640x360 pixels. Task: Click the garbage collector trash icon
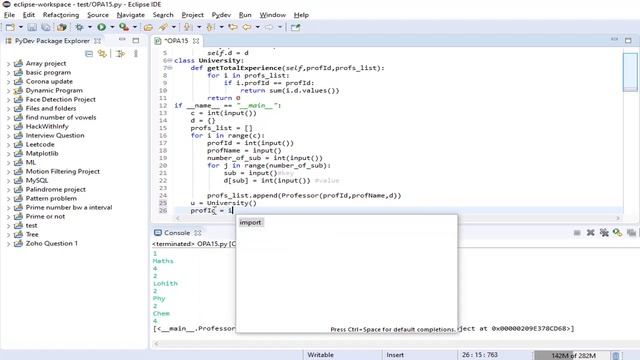point(616,356)
